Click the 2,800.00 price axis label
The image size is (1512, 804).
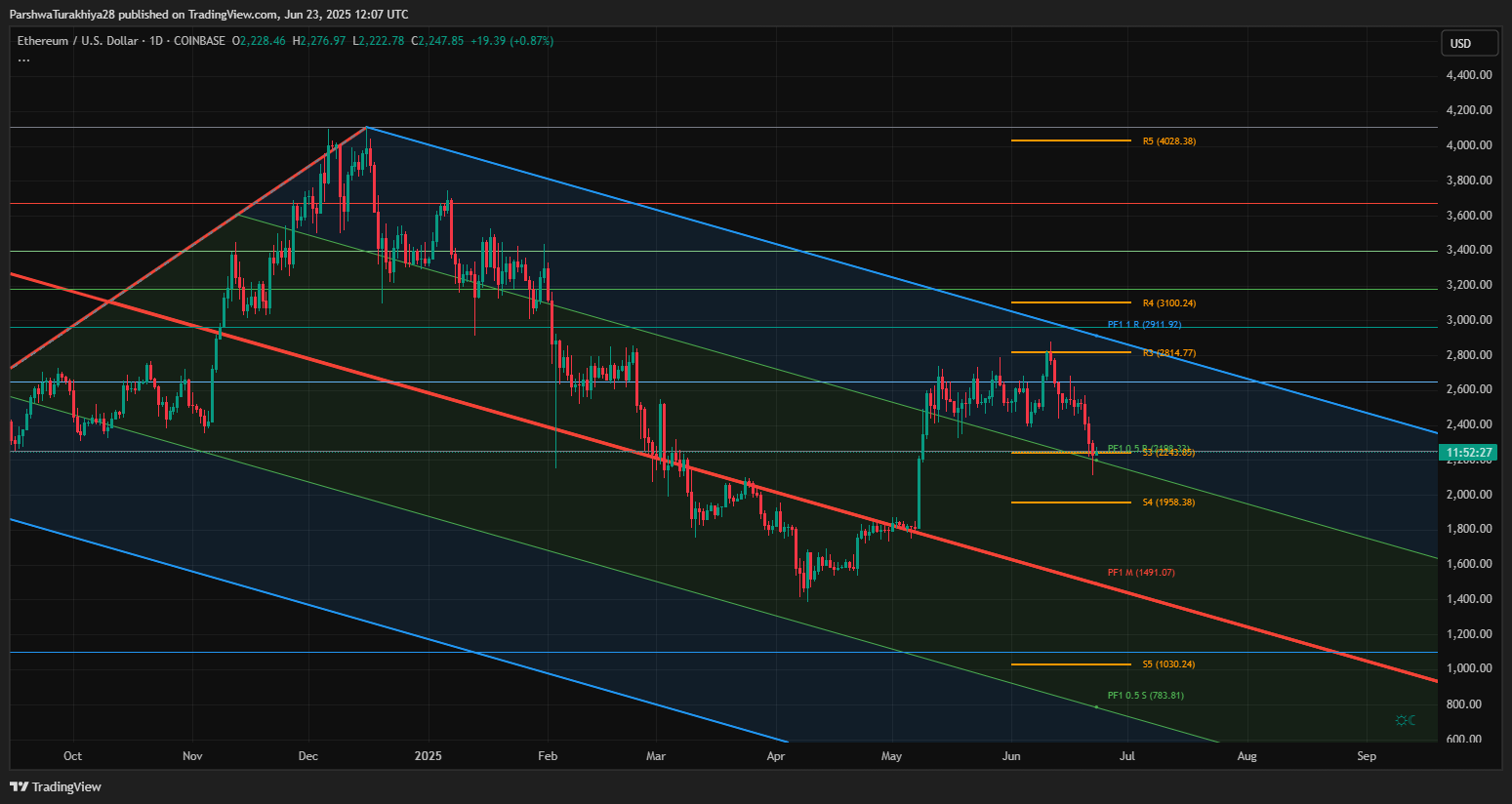tap(1469, 355)
